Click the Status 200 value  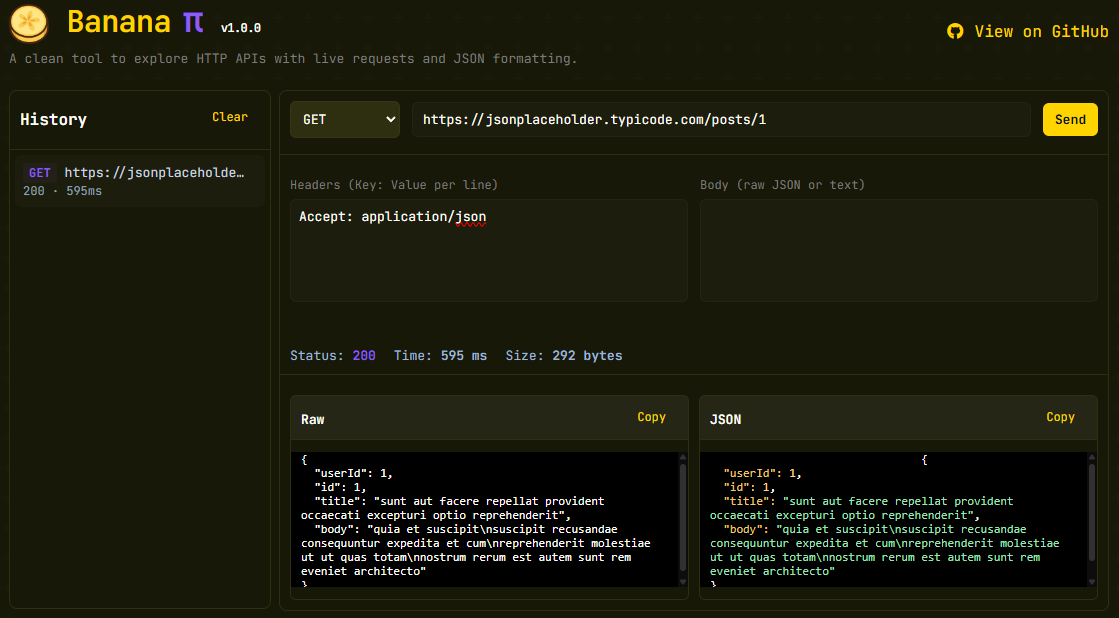(364, 355)
